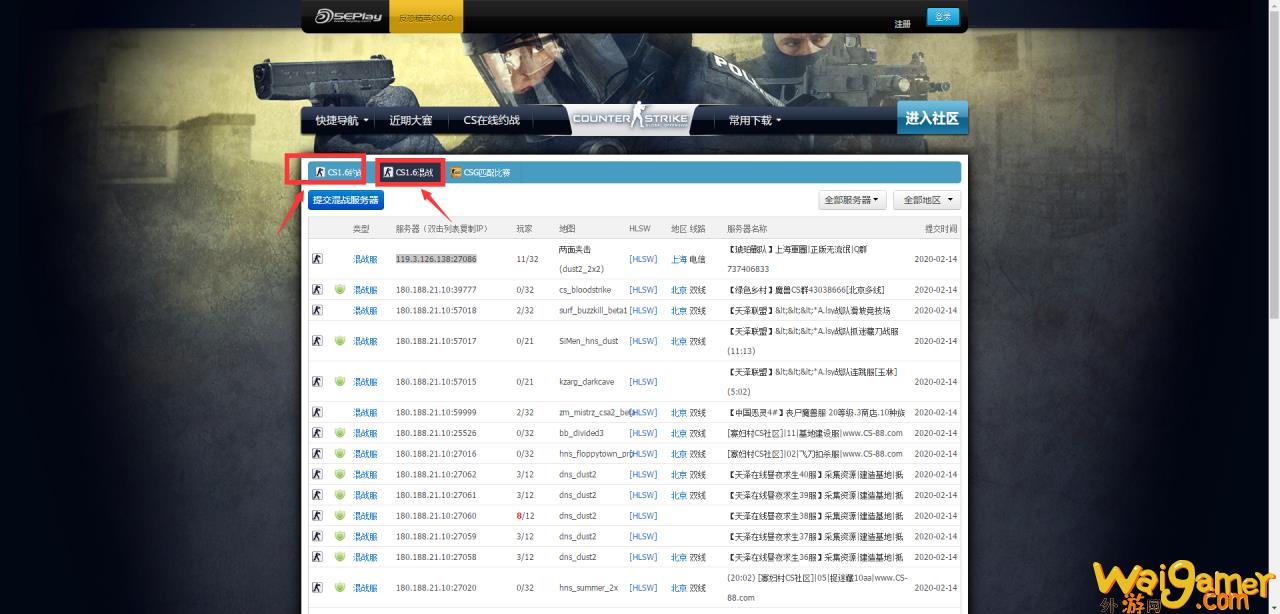Open HLSW link for cs_bloodstrike server

click(643, 290)
